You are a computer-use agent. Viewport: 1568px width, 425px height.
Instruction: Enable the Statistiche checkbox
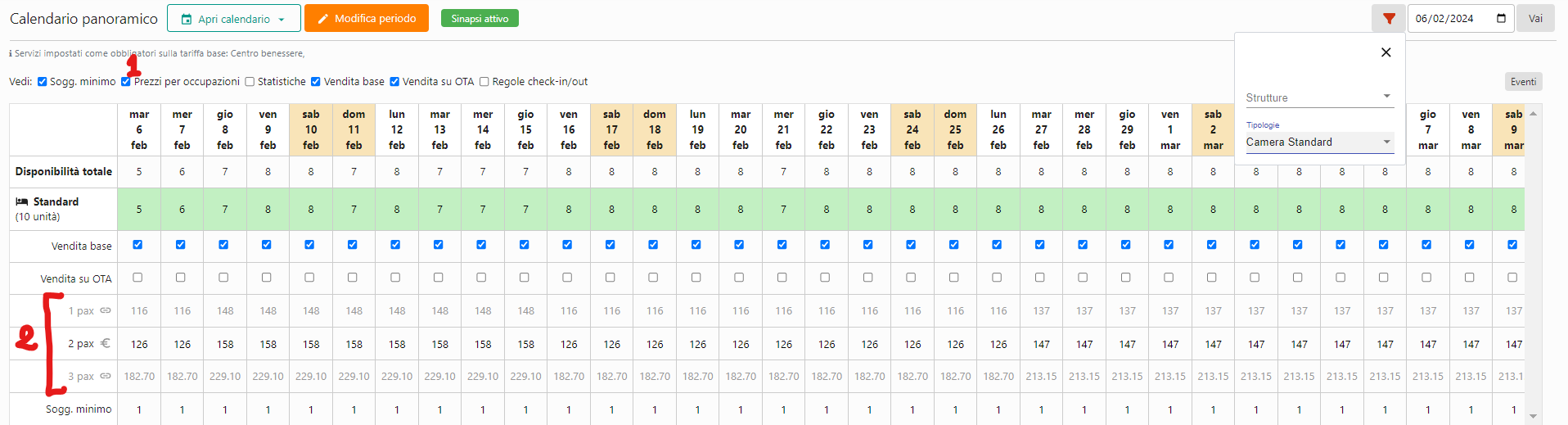point(250,82)
